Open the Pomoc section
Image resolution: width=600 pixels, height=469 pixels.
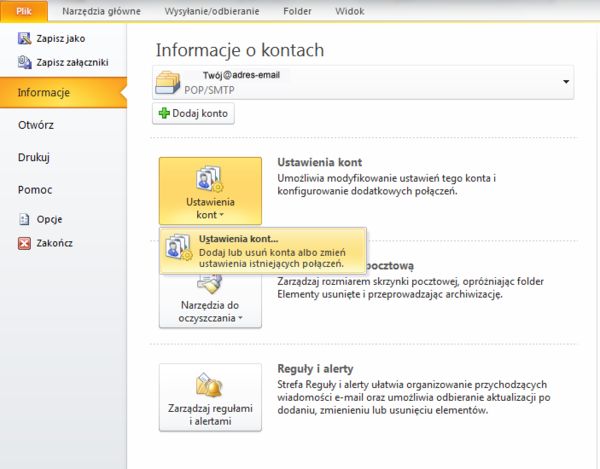[x=35, y=190]
